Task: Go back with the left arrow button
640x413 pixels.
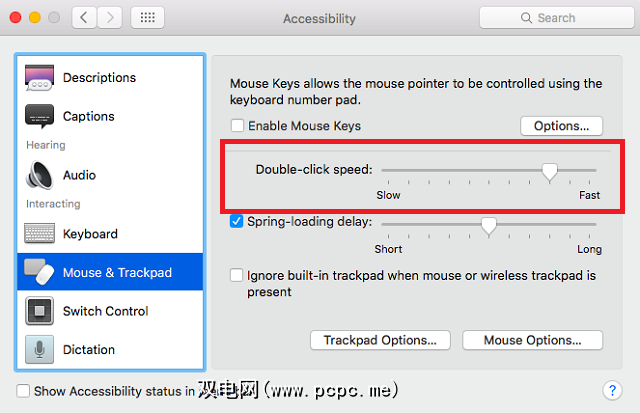Action: [x=86, y=18]
